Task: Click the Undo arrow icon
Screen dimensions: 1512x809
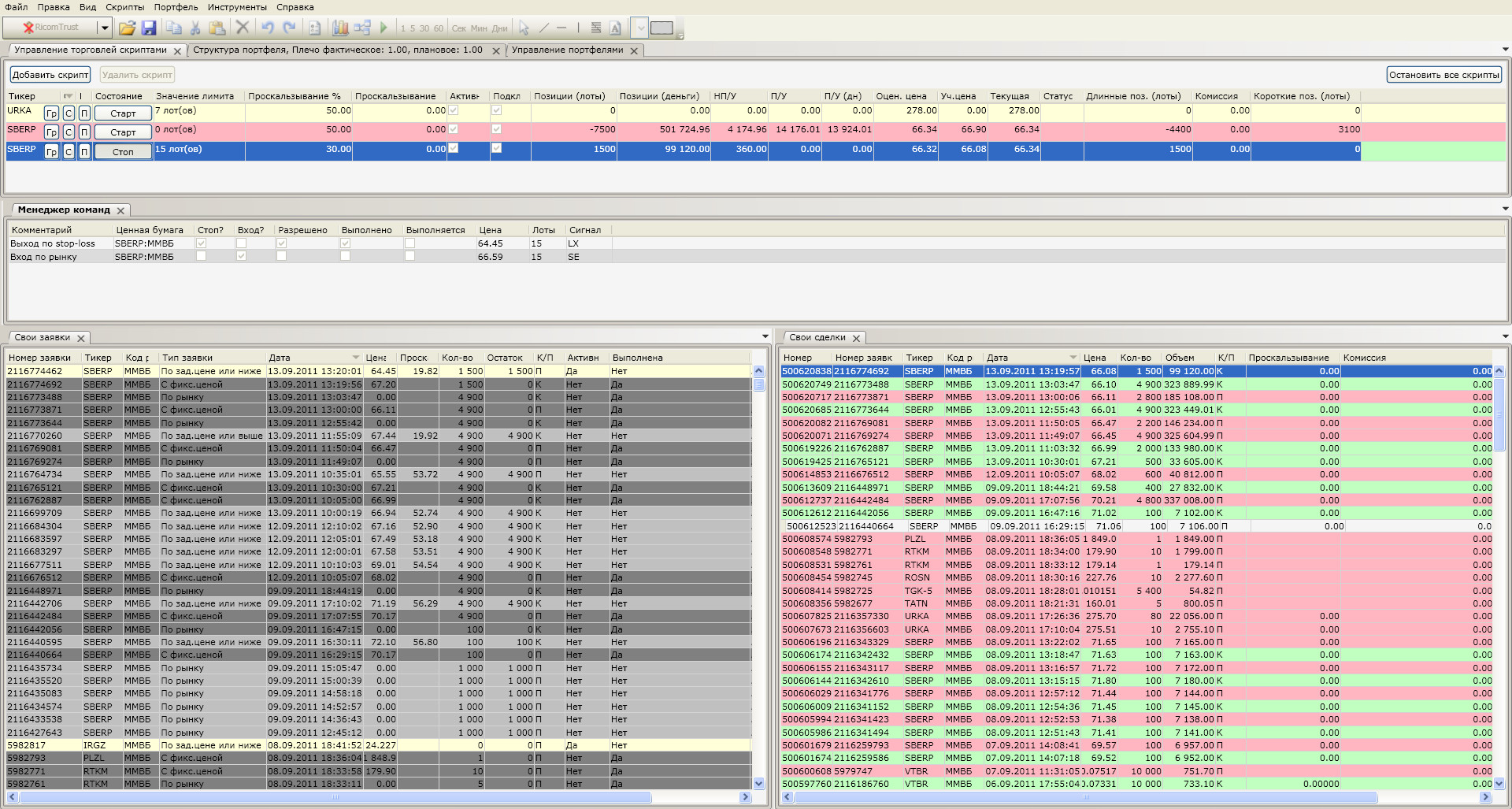Action: click(x=268, y=28)
